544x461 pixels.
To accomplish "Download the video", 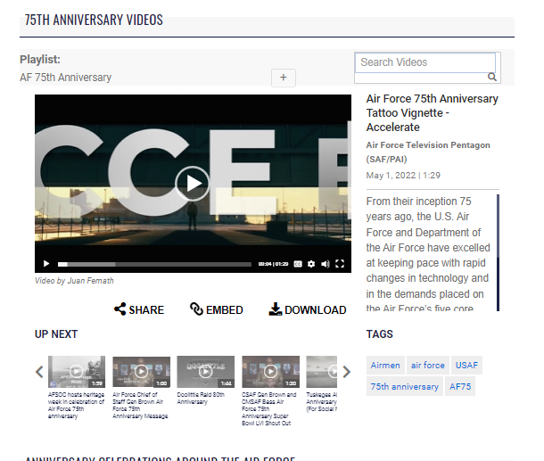I will coord(307,309).
